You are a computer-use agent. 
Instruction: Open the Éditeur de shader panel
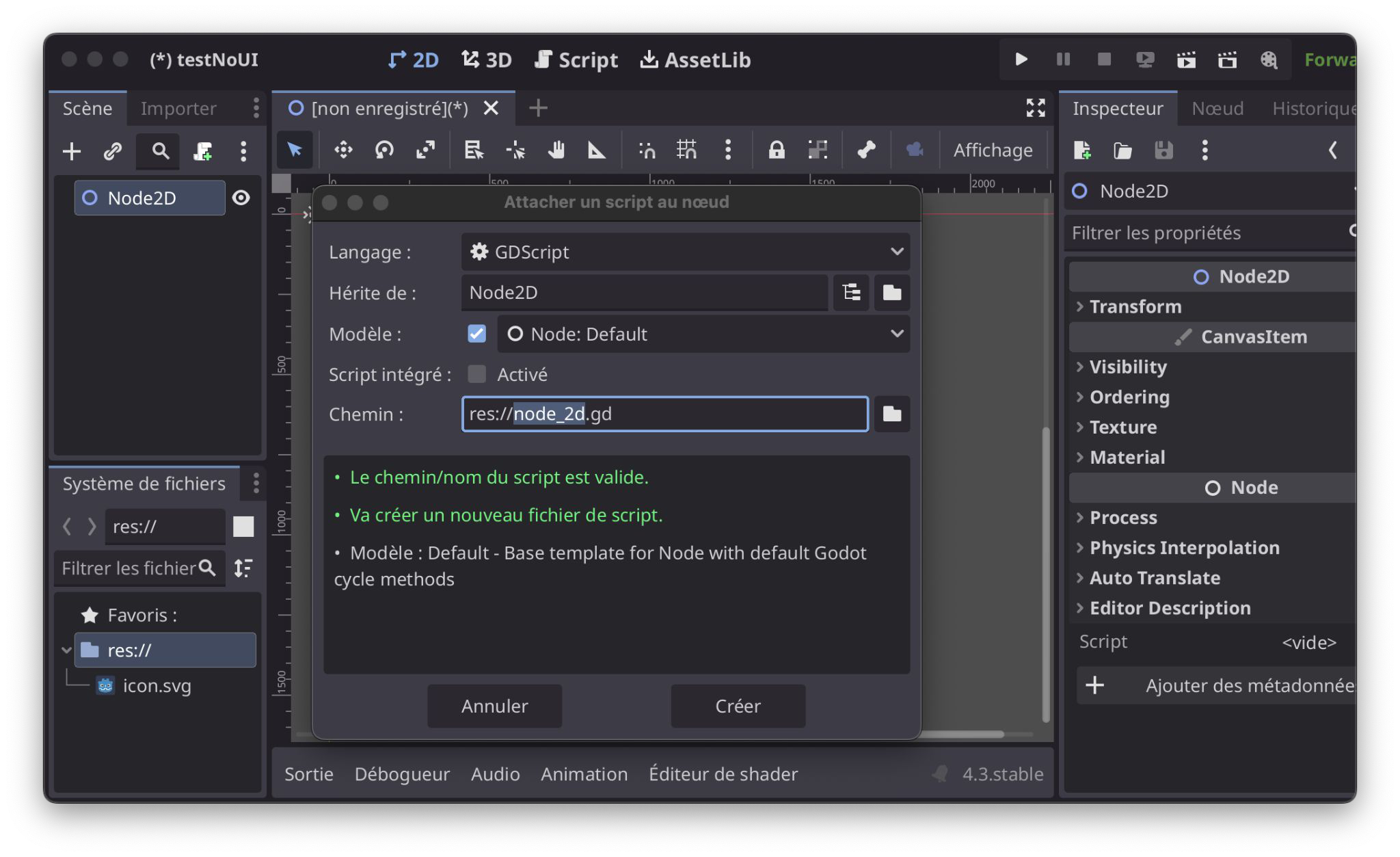(x=723, y=774)
